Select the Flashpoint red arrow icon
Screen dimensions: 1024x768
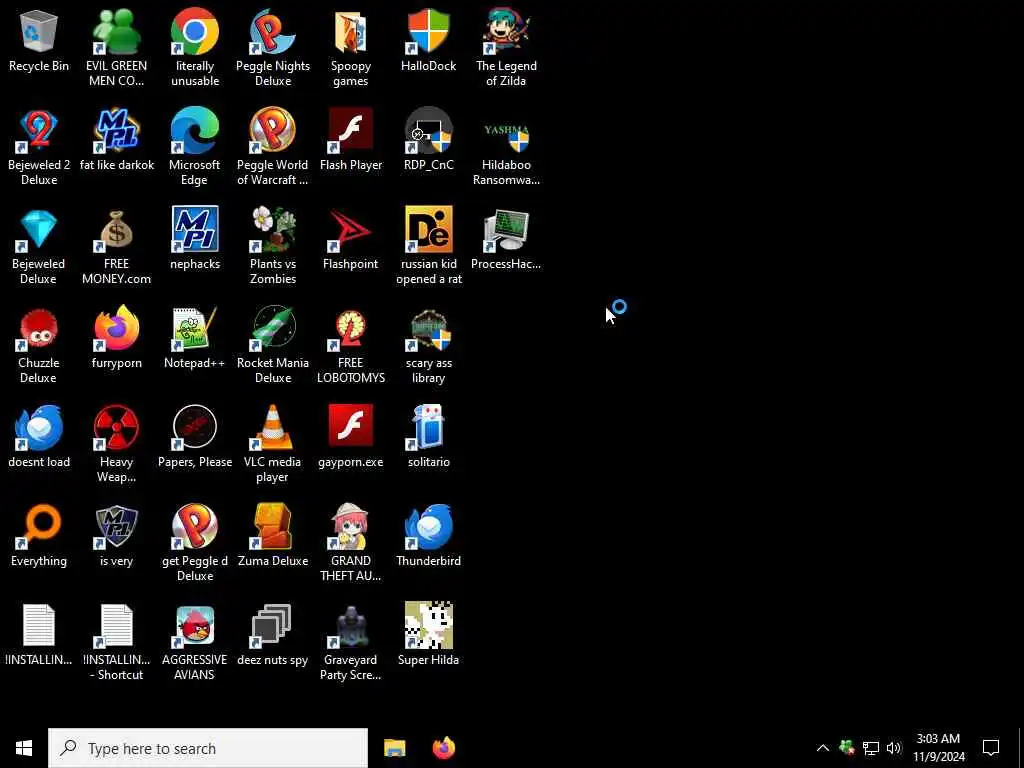351,230
